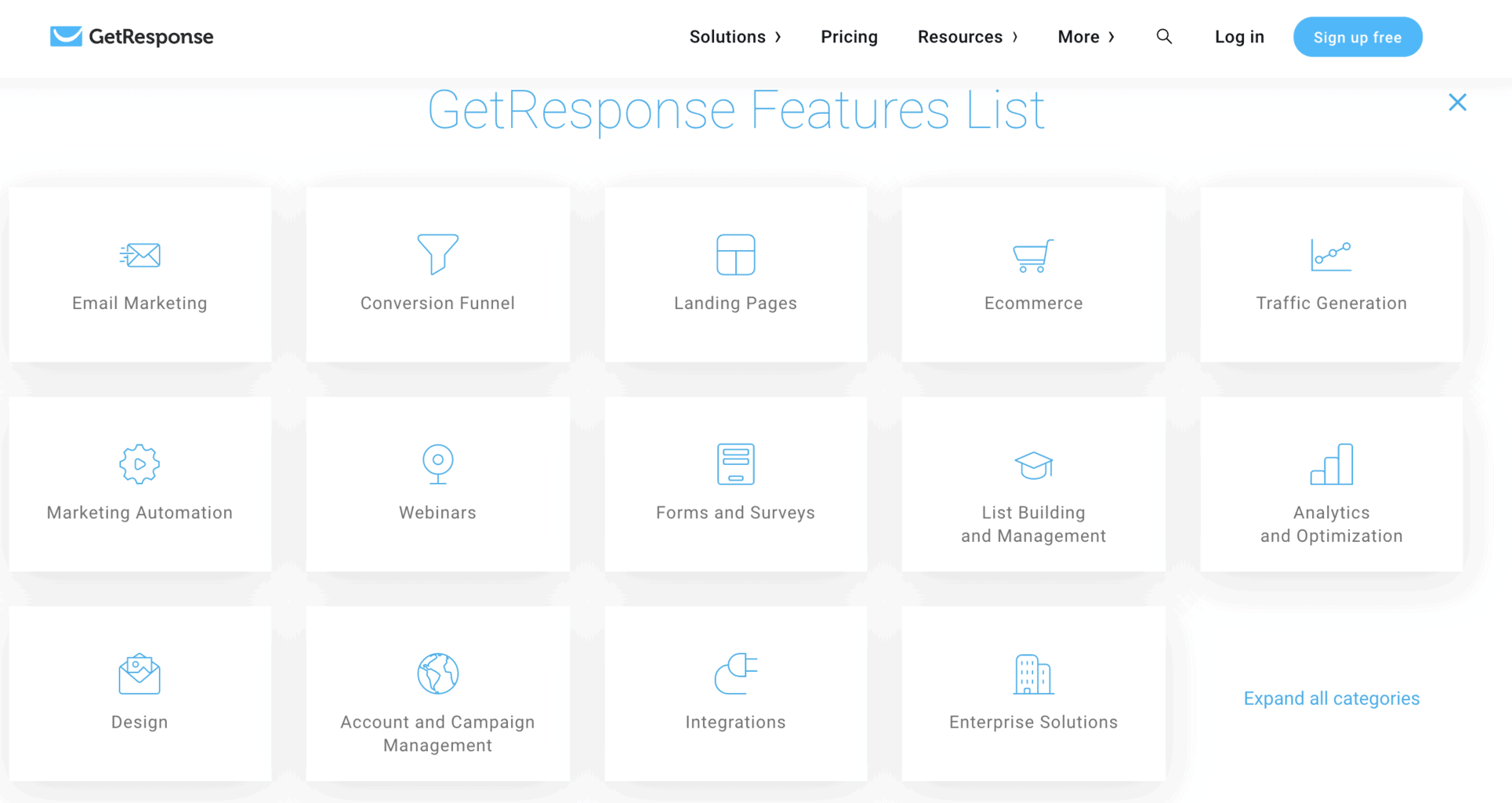
Task: Go to the Pricing page
Action: click(x=849, y=37)
